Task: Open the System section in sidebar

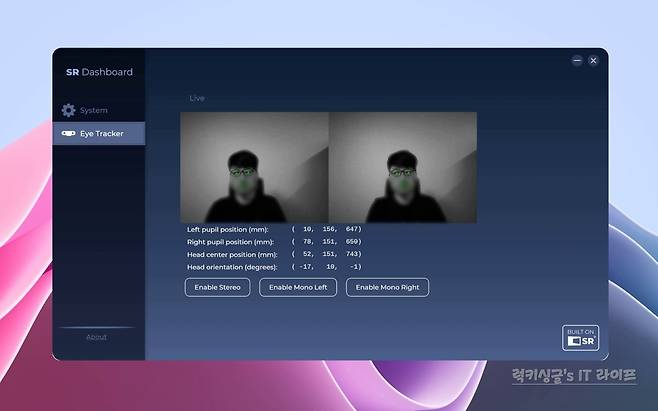Action: (99, 110)
